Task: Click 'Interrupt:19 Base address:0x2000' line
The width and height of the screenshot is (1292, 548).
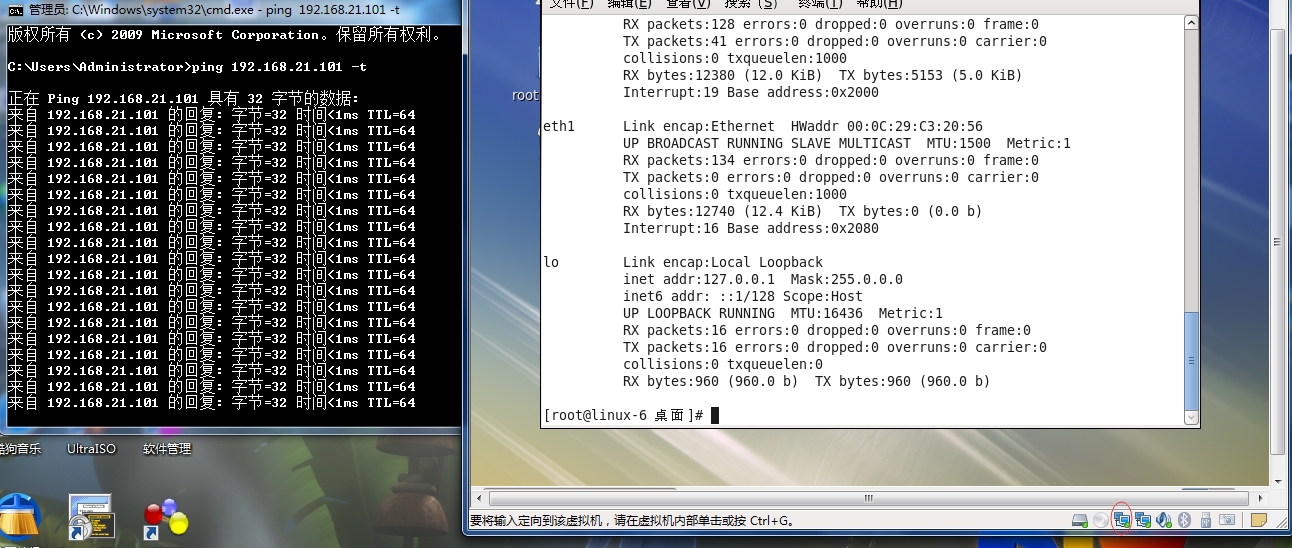Action: tap(751, 92)
